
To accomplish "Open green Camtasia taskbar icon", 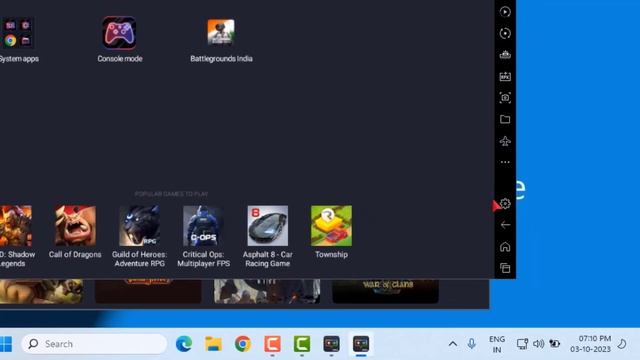I will coord(302,344).
